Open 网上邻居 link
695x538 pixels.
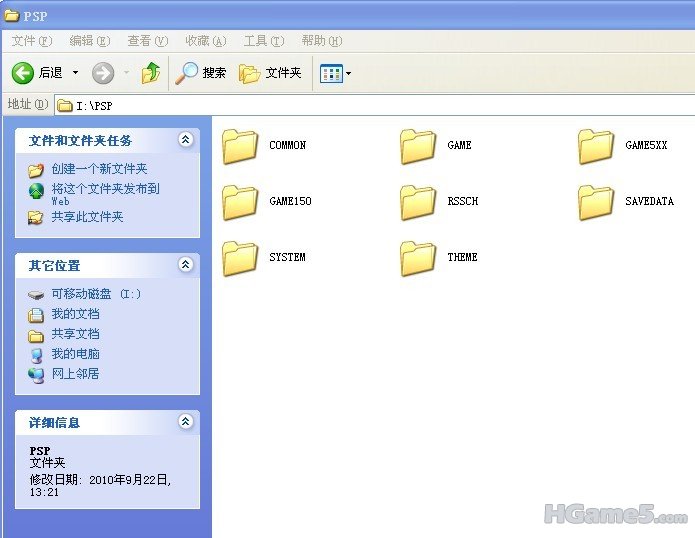tap(75, 374)
